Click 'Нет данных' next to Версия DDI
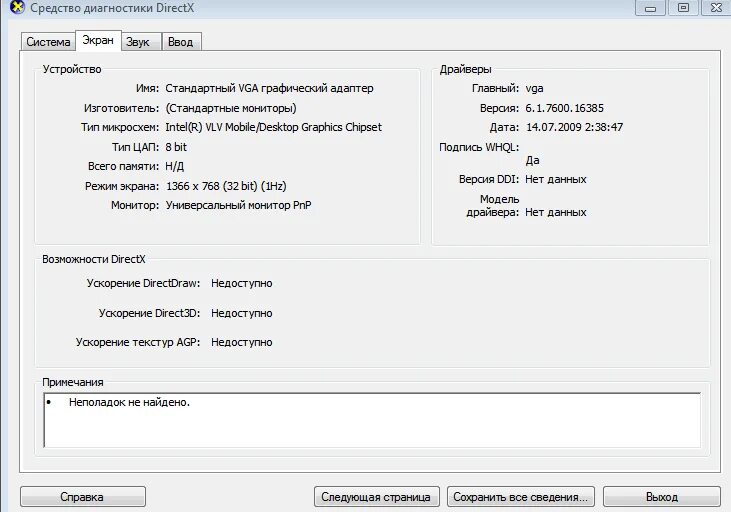This screenshot has width=731, height=512. click(x=556, y=180)
